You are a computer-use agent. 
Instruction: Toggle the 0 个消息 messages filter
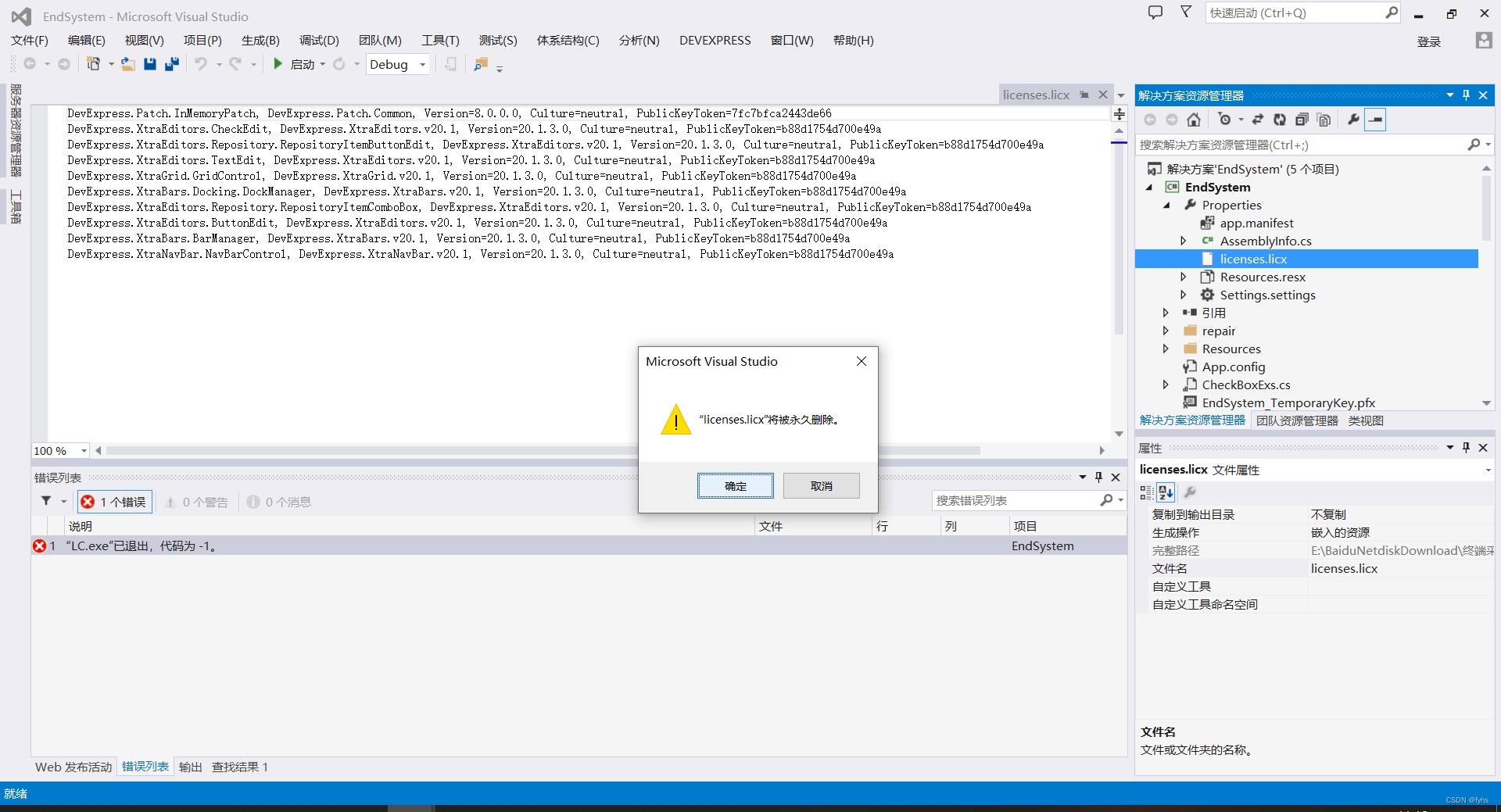point(279,502)
